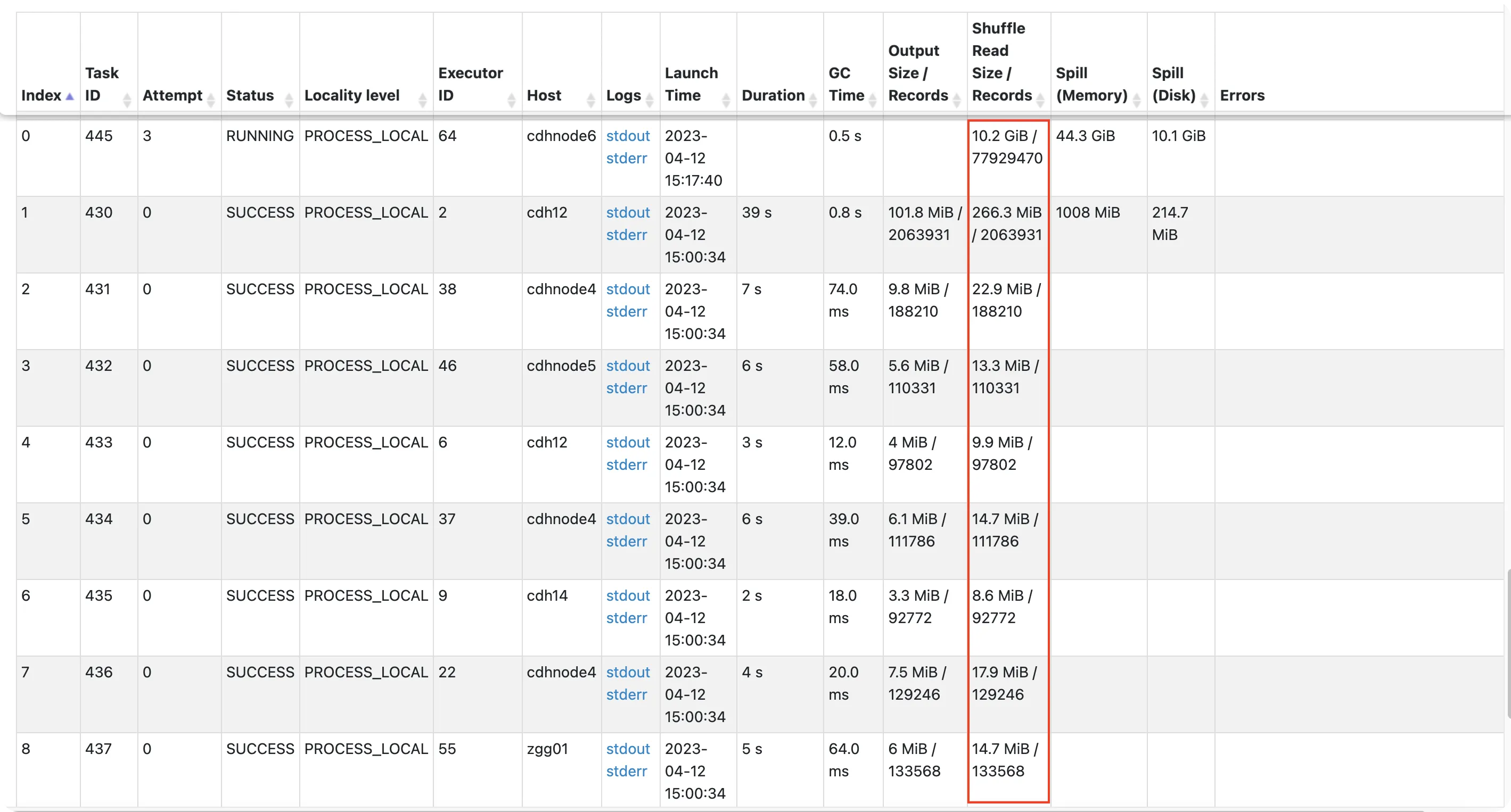
Task: Open stderr link for task 437
Action: (626, 772)
